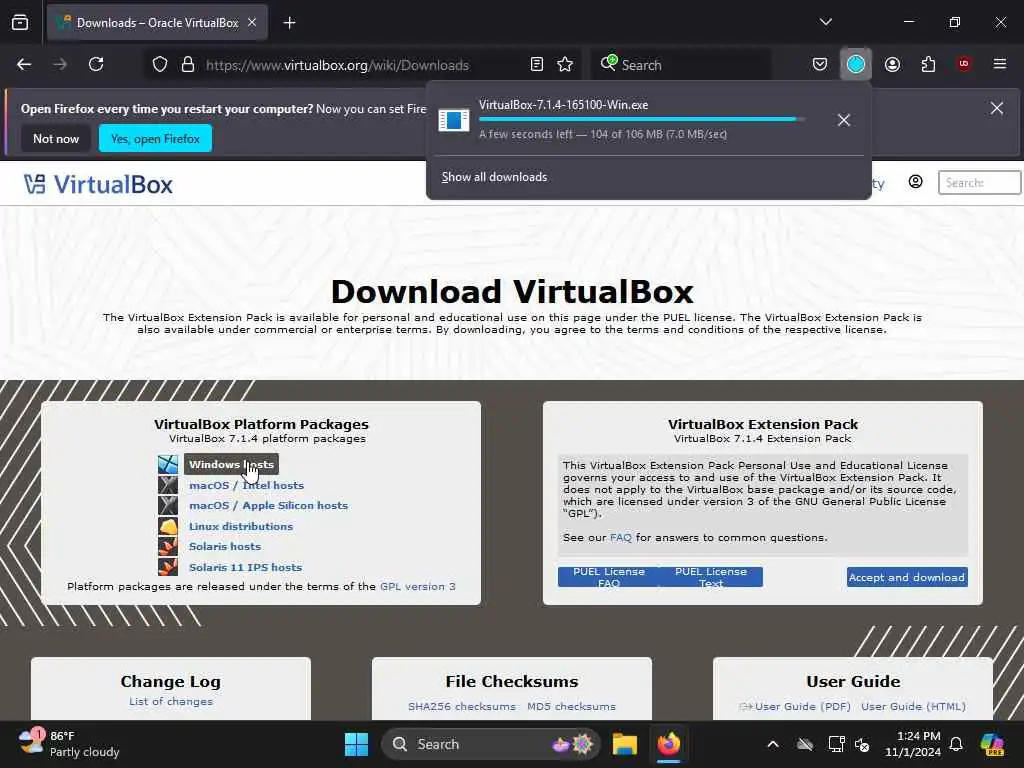This screenshot has width=1024, height=768.
Task: Open the User Guide (HTML) link
Action: tap(913, 707)
